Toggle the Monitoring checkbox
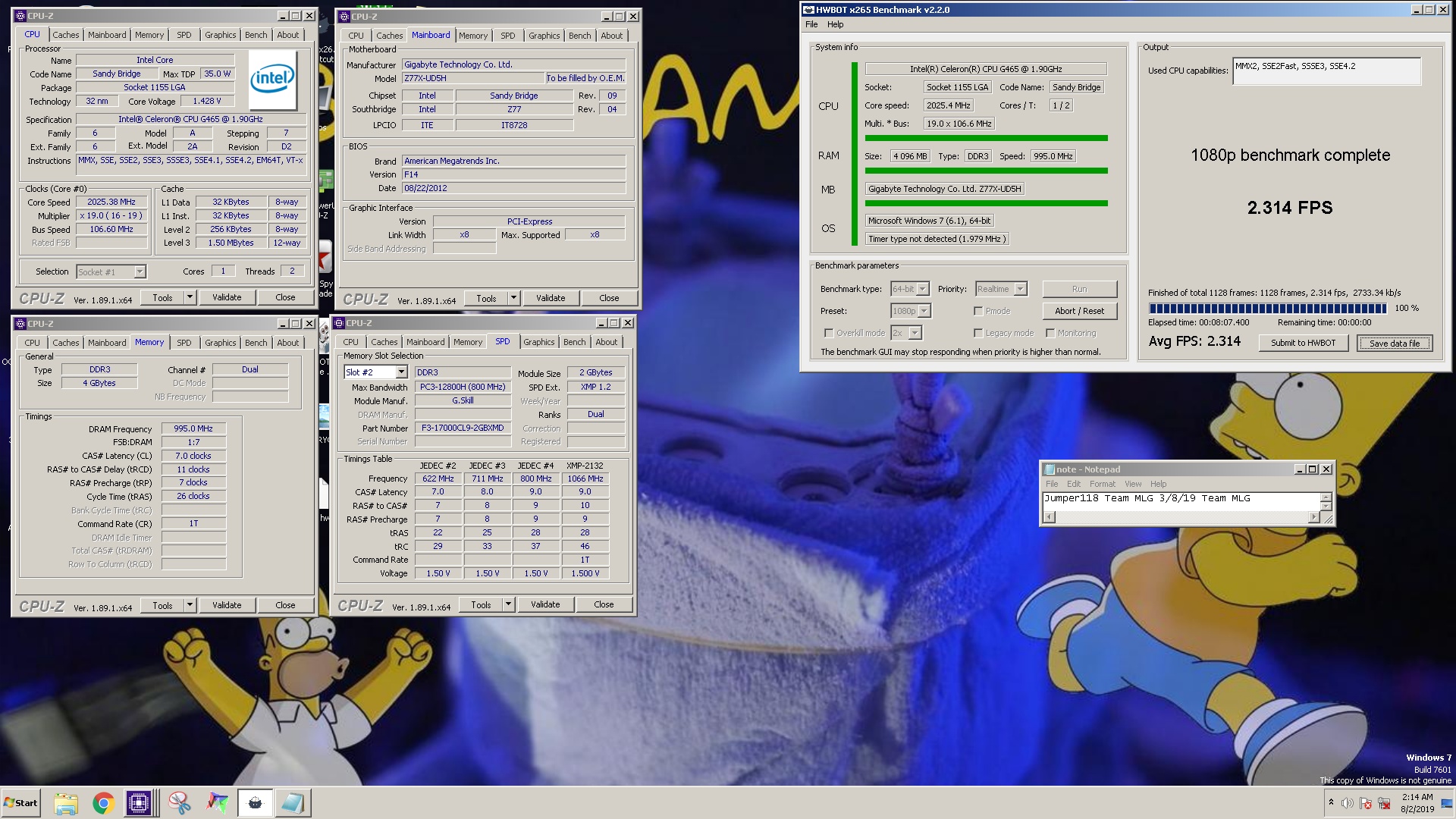 tap(1050, 333)
